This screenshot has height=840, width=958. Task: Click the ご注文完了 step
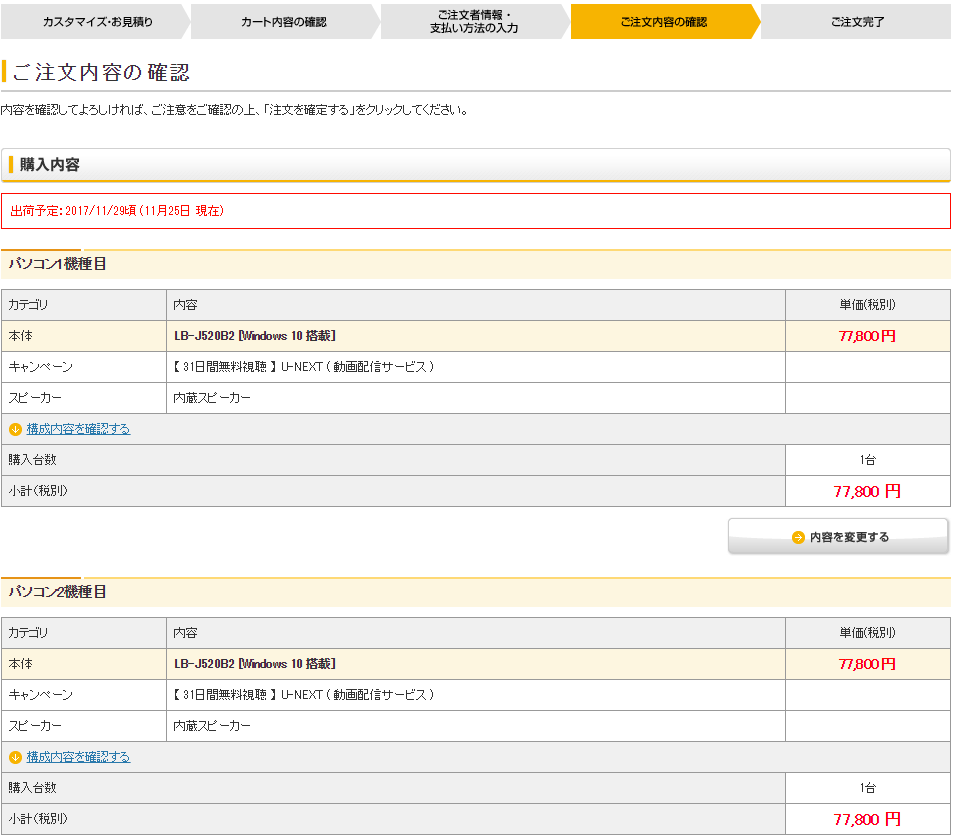coord(857,21)
